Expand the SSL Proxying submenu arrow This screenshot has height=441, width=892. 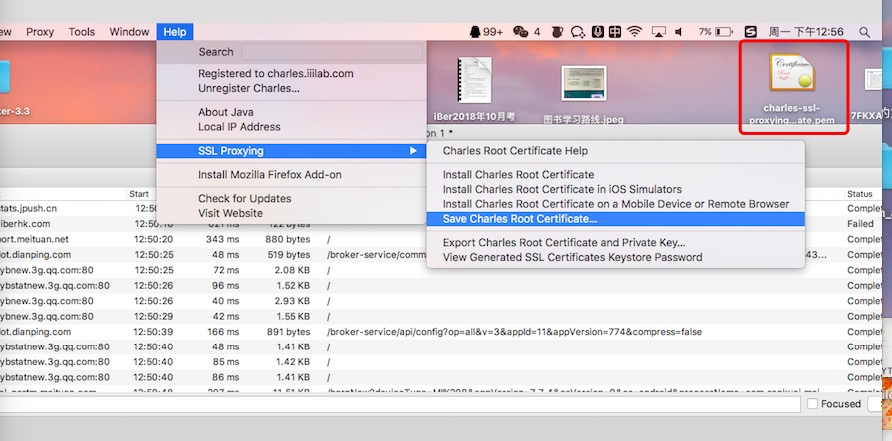click(413, 151)
